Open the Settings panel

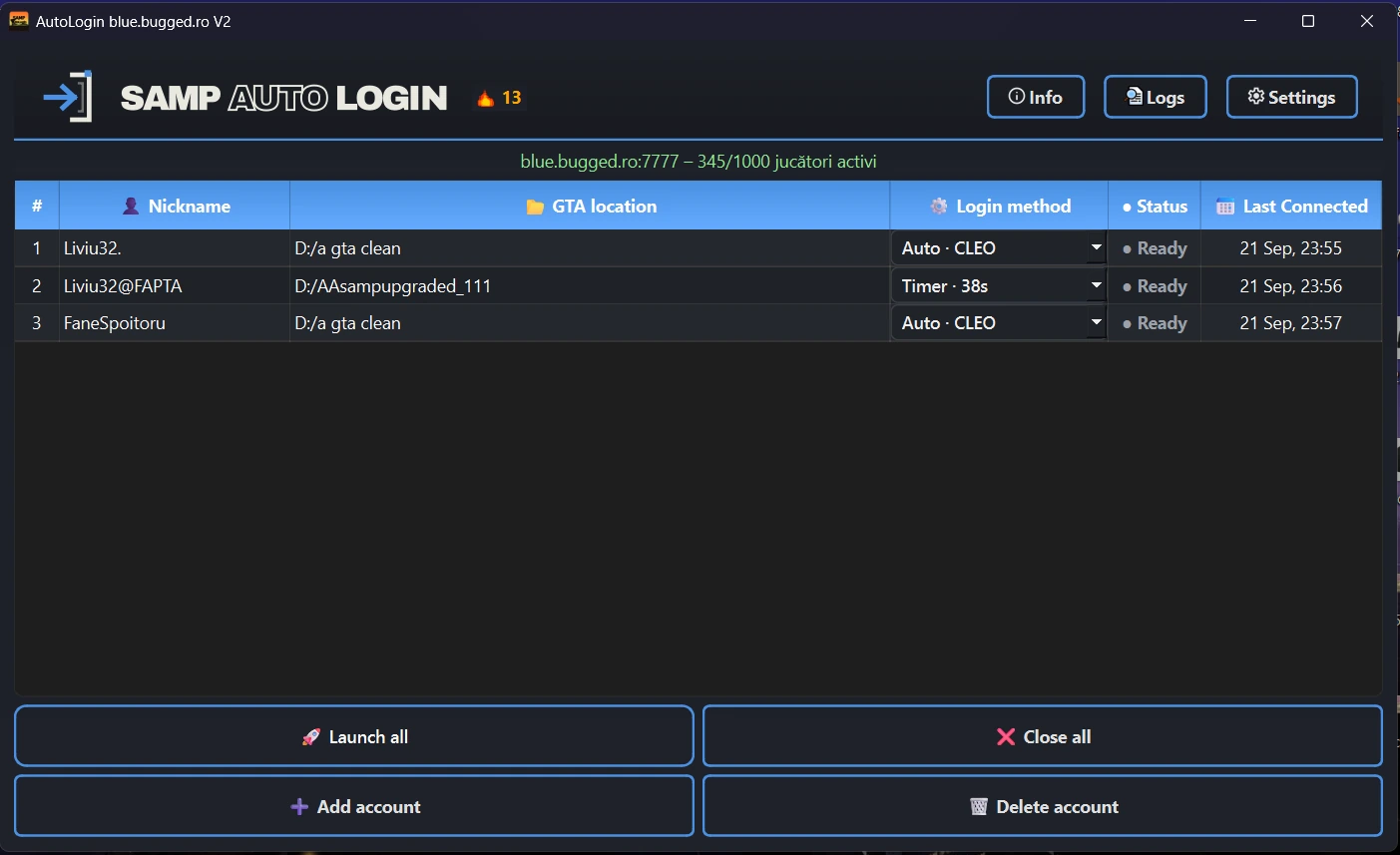tap(1292, 97)
